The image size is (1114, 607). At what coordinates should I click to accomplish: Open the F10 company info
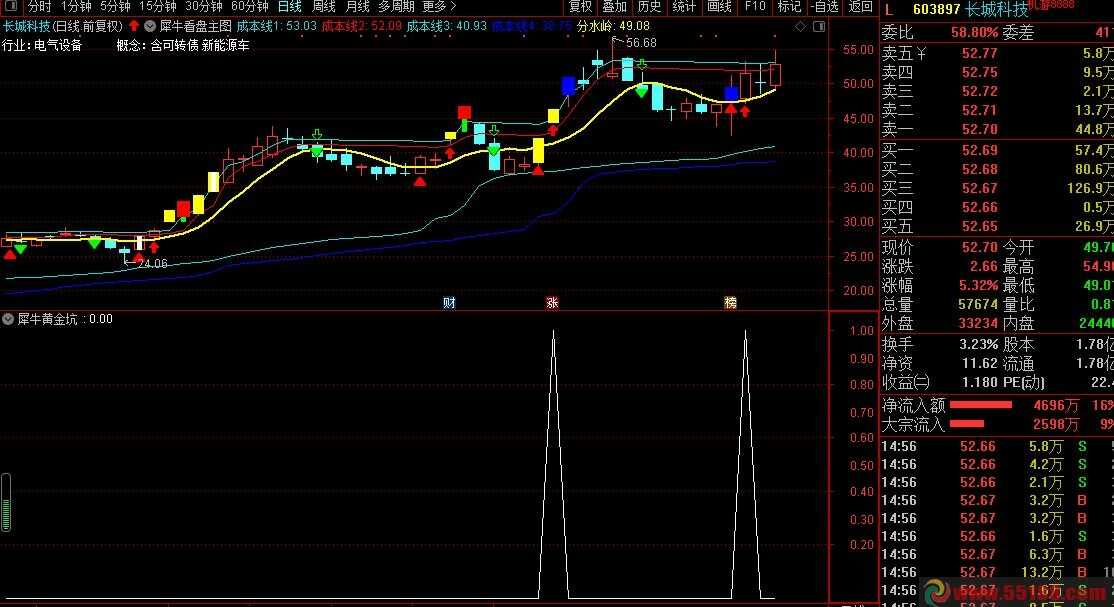tap(755, 6)
